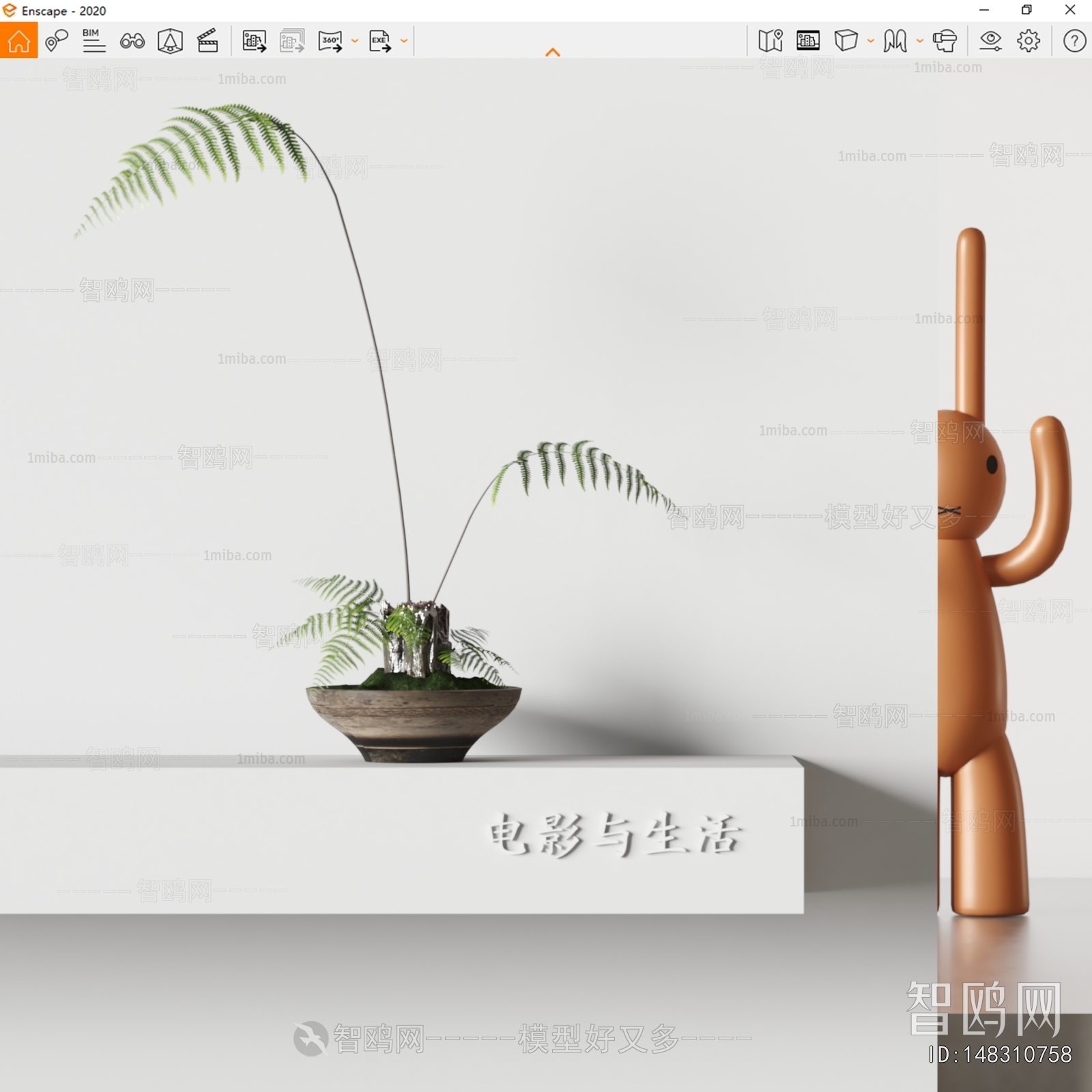Collapse toolbar with the orange chevron
1092x1092 pixels.
(553, 53)
